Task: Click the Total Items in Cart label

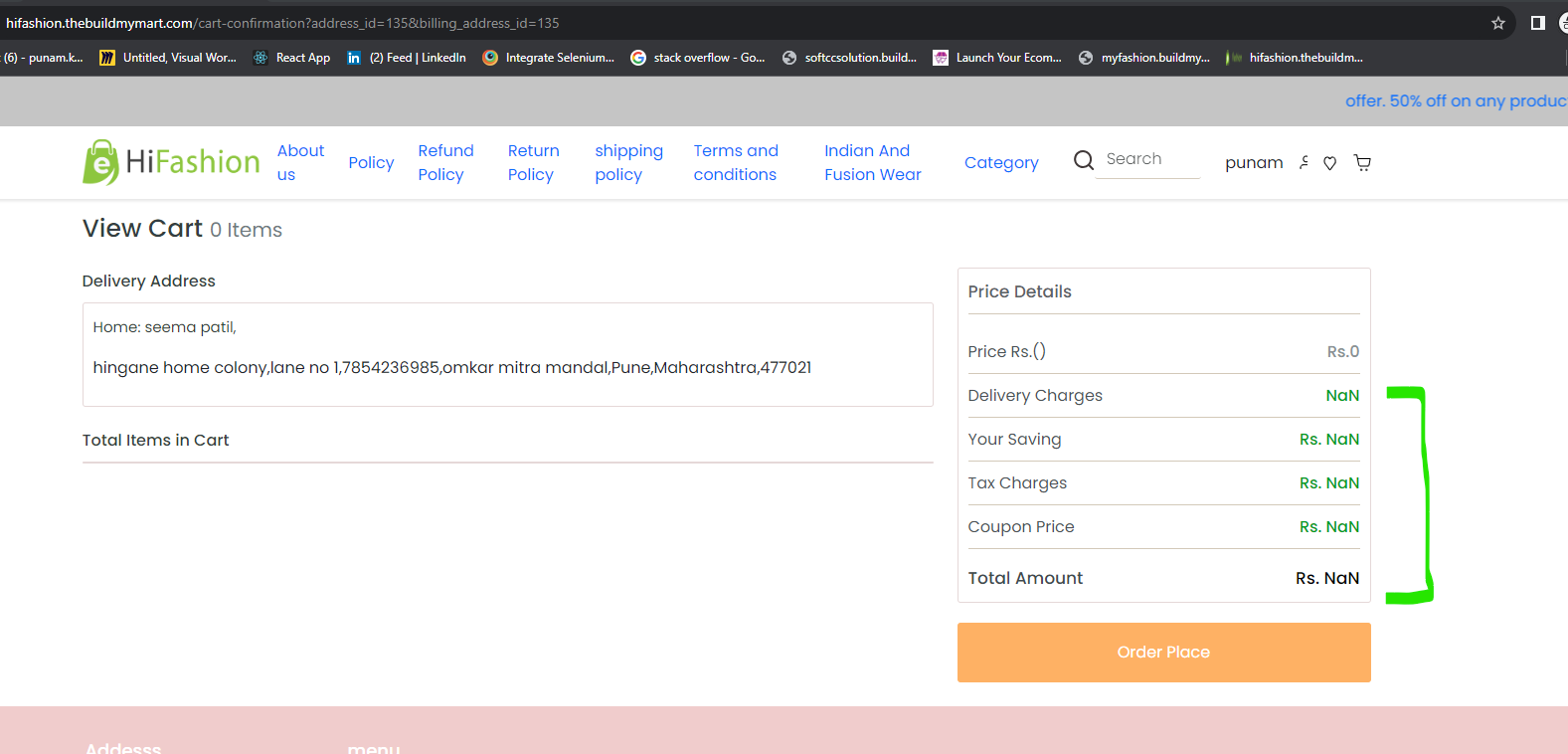Action: 155,440
